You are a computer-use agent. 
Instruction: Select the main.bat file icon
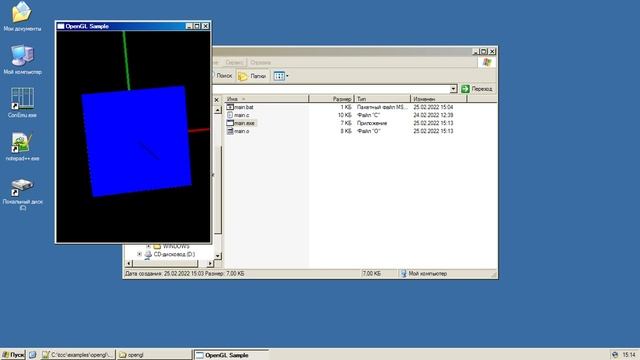(x=230, y=107)
